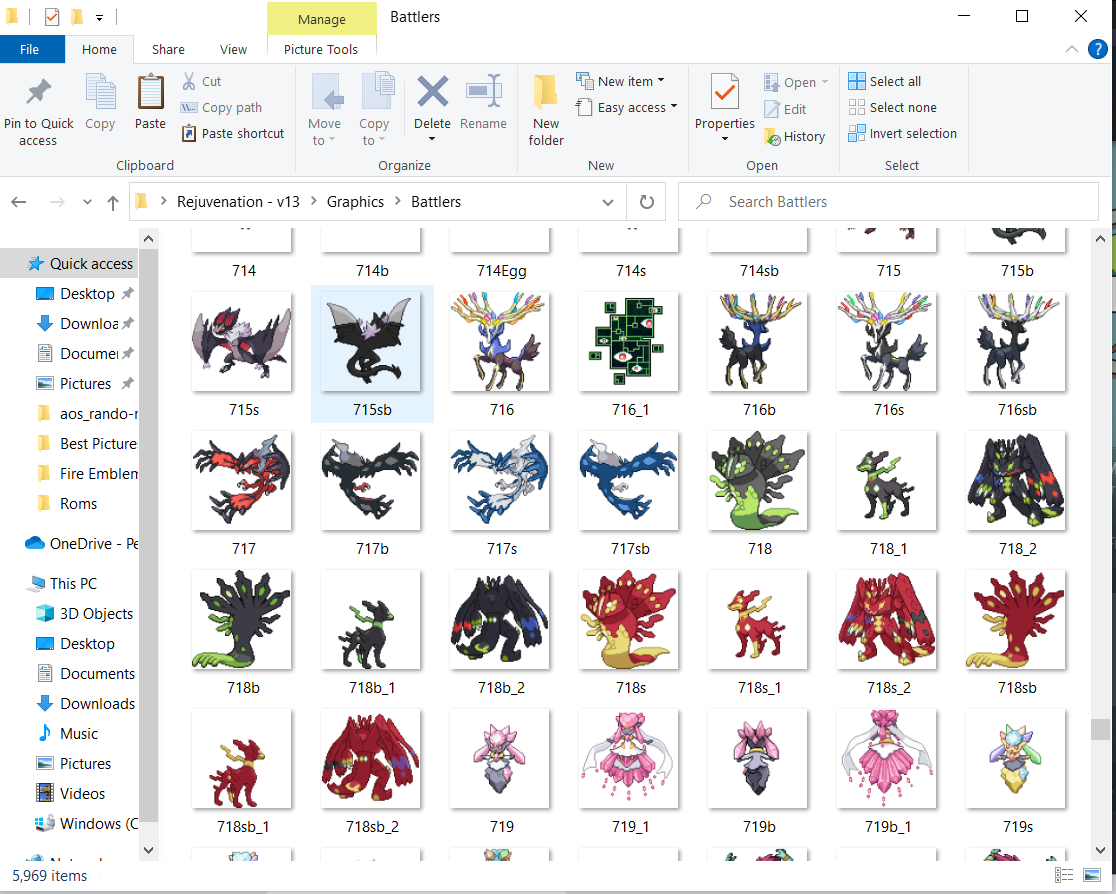The image size is (1116, 894).
Task: Switch to details view layout icon
Action: click(x=1064, y=875)
